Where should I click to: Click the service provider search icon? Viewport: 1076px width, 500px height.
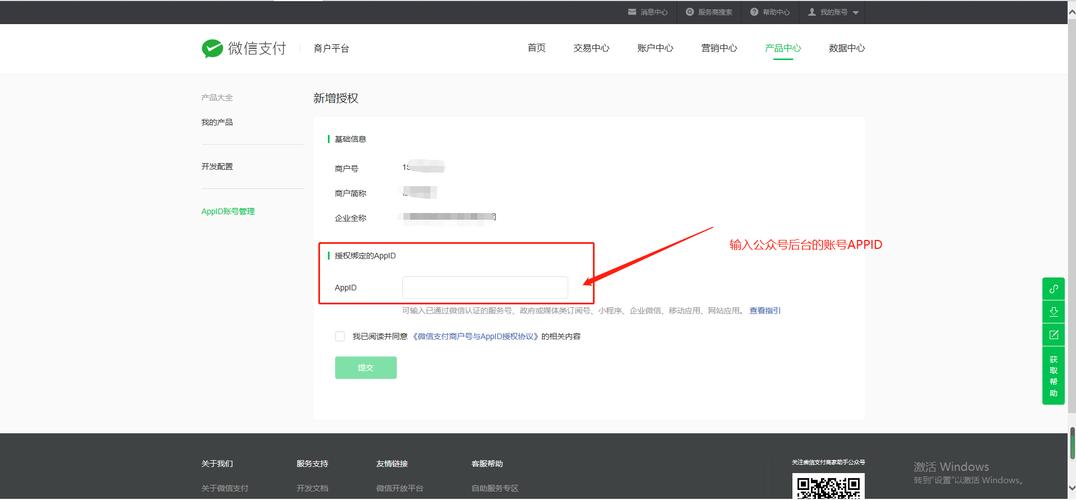point(690,12)
